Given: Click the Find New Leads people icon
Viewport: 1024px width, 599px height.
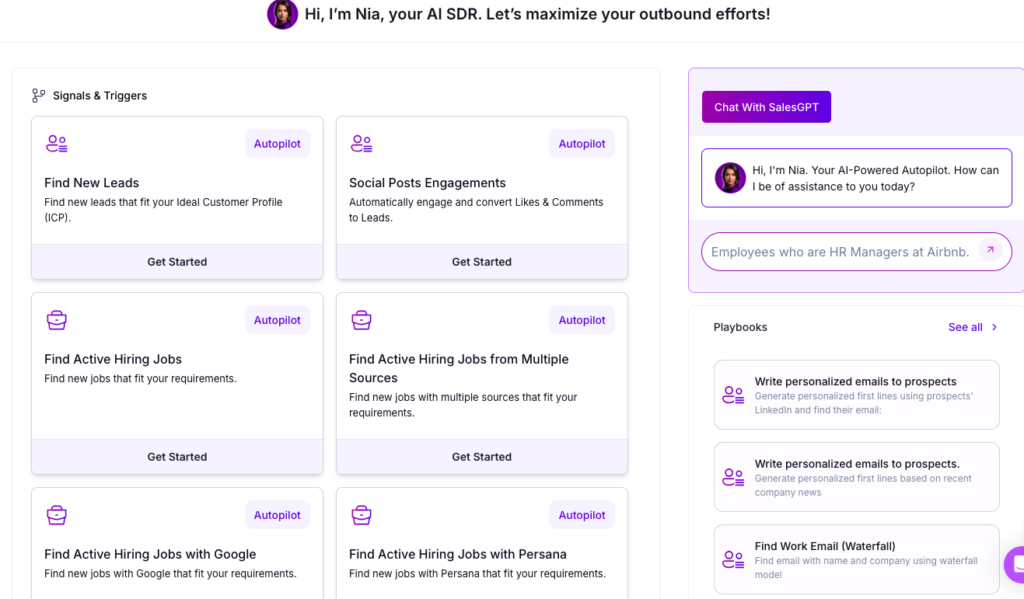Looking at the screenshot, I should pos(57,144).
